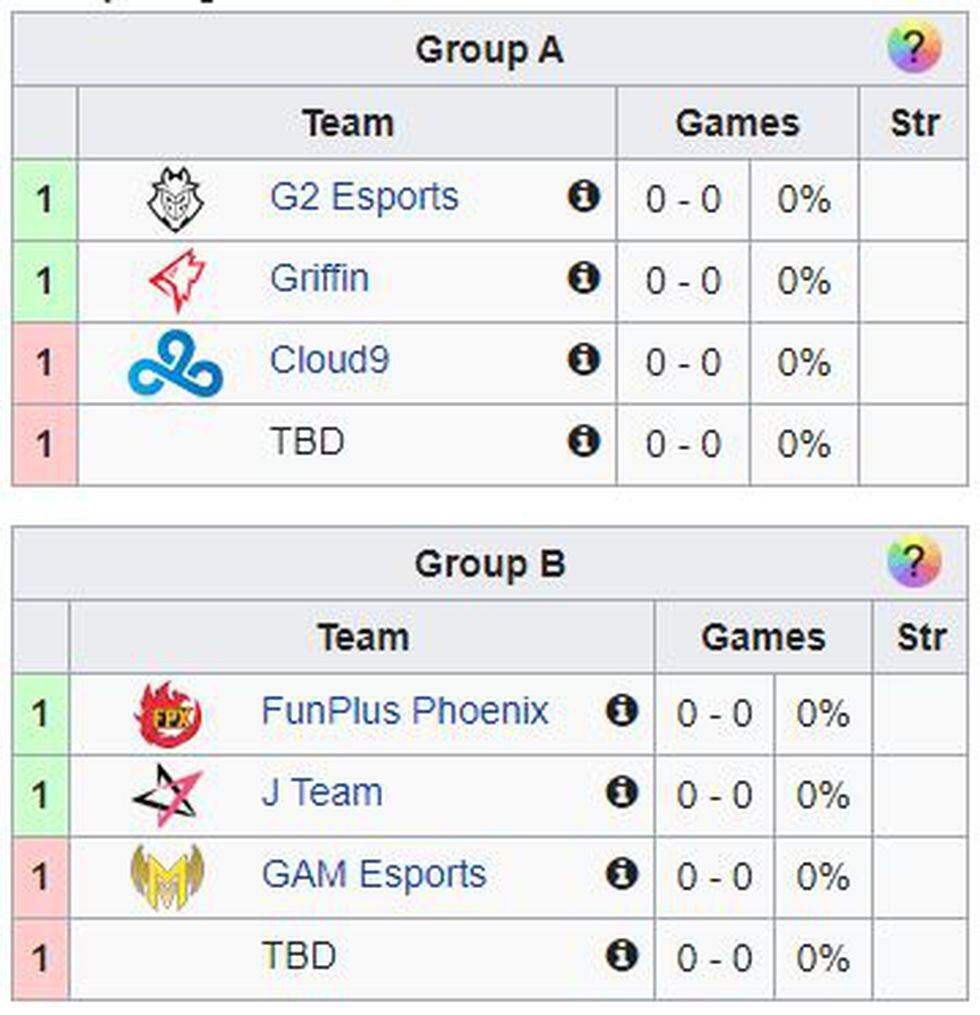Show info popup for FunPlus Phoenix
Viewport: 980px width, 1015px height.
[621, 711]
